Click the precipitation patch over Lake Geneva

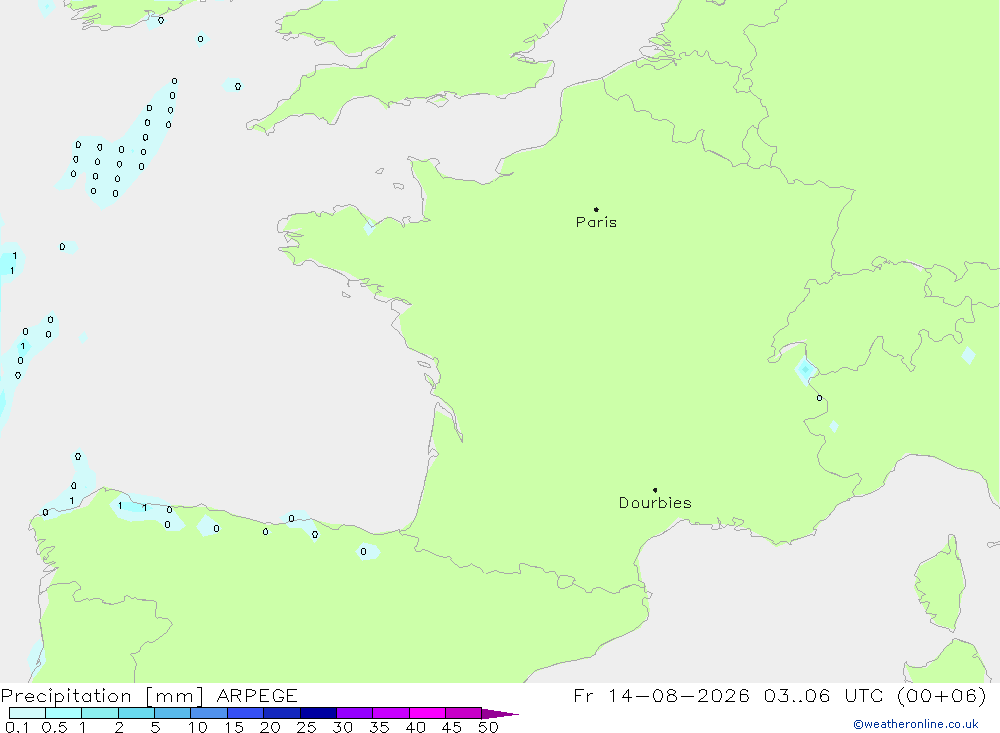coord(805,370)
